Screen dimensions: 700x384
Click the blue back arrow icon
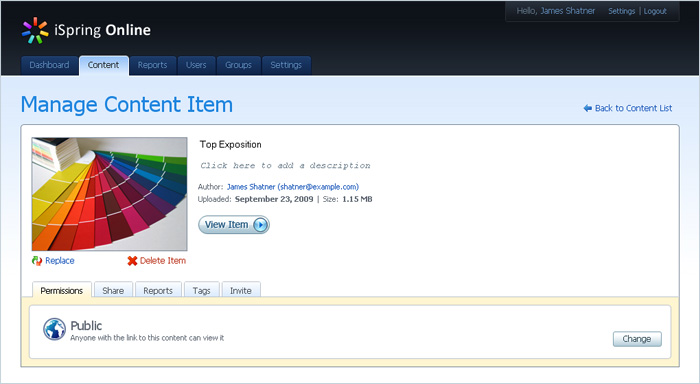588,108
